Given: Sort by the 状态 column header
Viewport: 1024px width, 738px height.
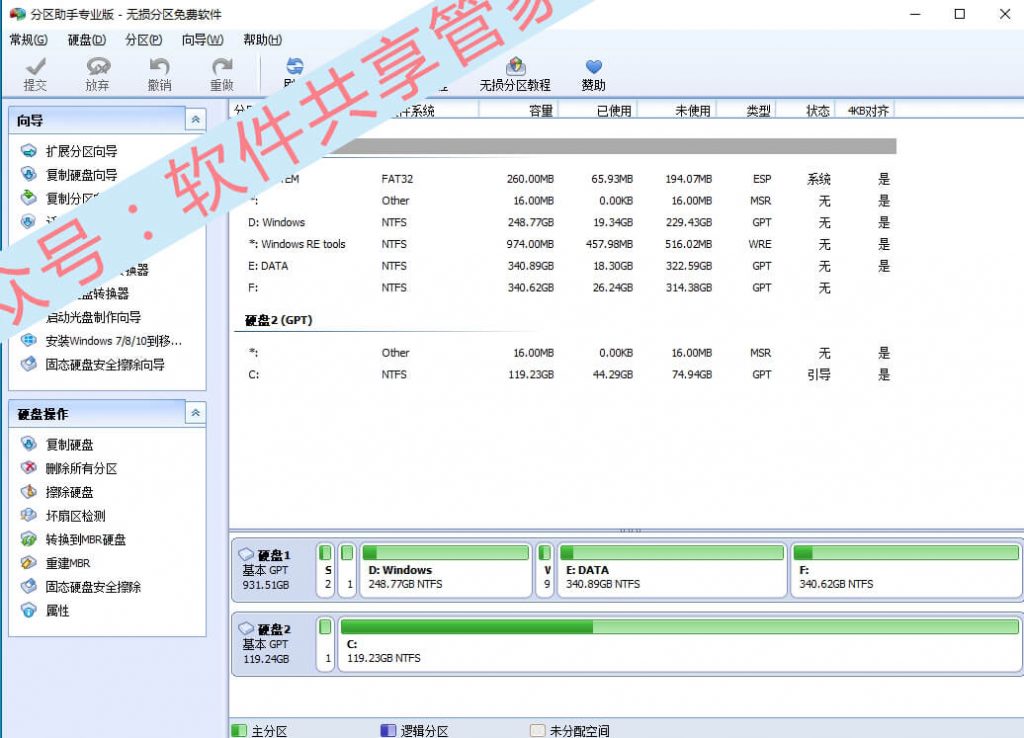Looking at the screenshot, I should tap(807, 110).
